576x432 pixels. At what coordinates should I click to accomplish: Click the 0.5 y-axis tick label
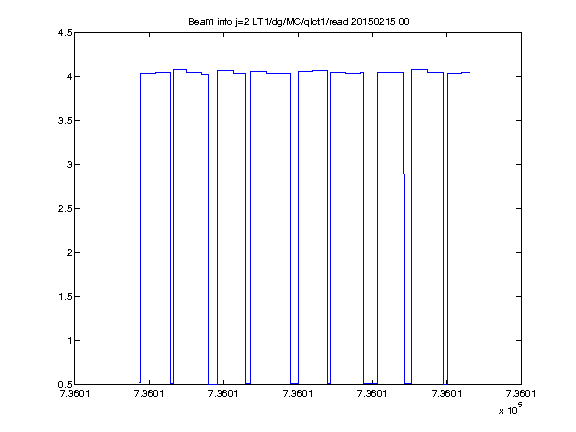65,385
